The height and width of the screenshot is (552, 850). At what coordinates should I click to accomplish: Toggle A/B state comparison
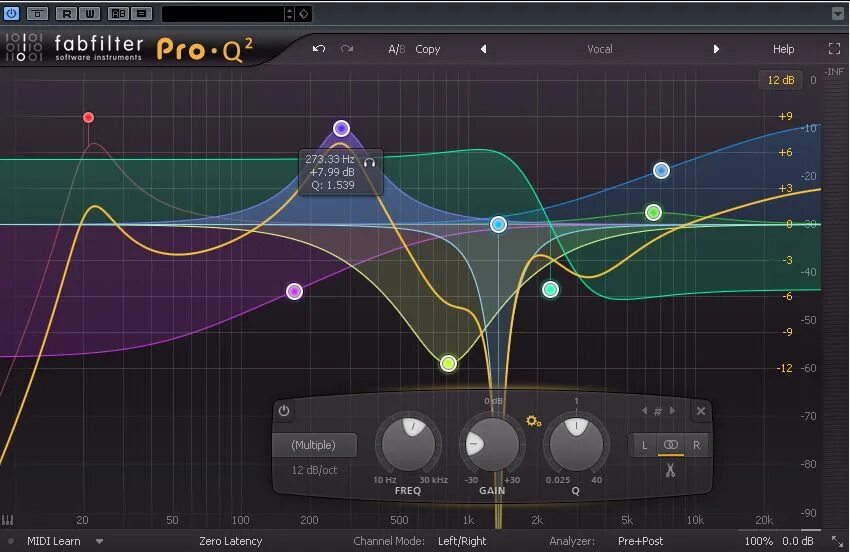[396, 49]
